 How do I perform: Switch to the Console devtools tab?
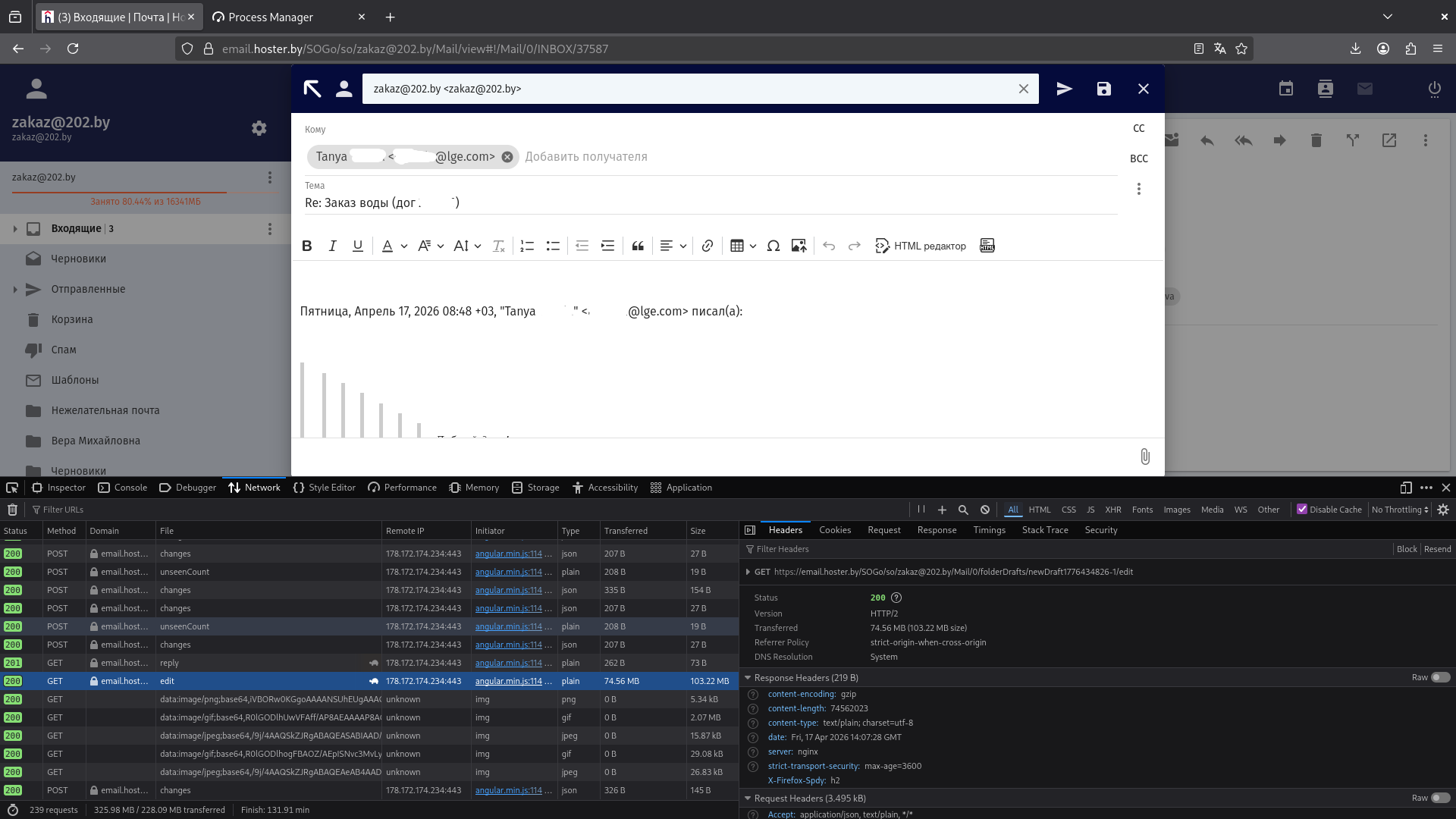[123, 488]
